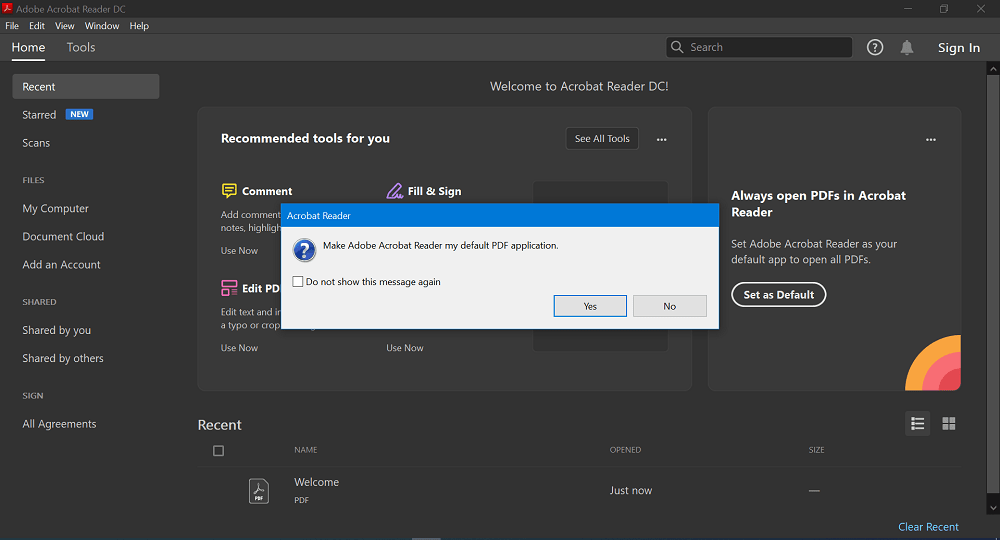The width and height of the screenshot is (1000, 540).
Task: Open the View menu
Action: [x=64, y=26]
